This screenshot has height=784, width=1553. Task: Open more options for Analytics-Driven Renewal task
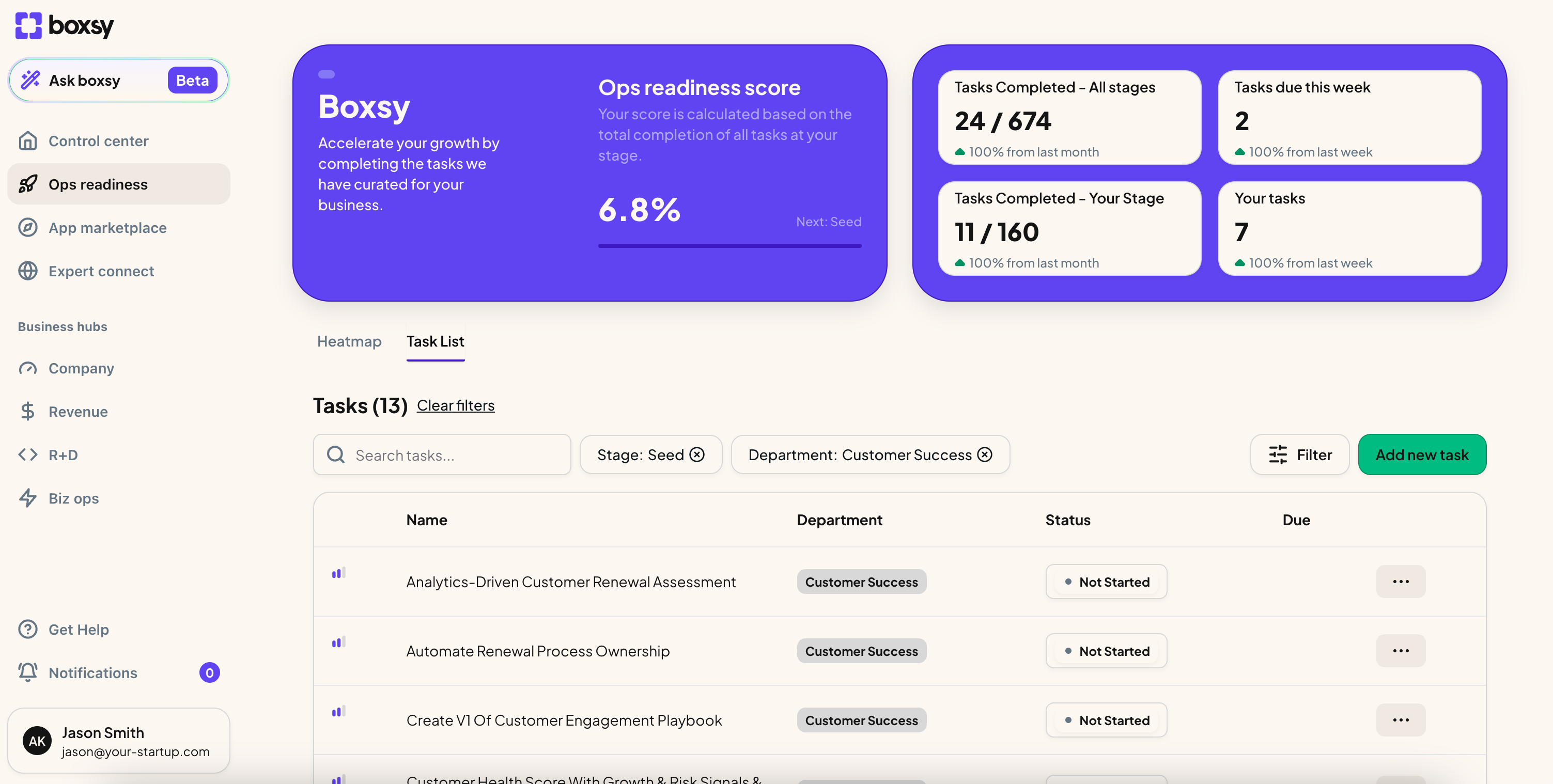(1401, 582)
